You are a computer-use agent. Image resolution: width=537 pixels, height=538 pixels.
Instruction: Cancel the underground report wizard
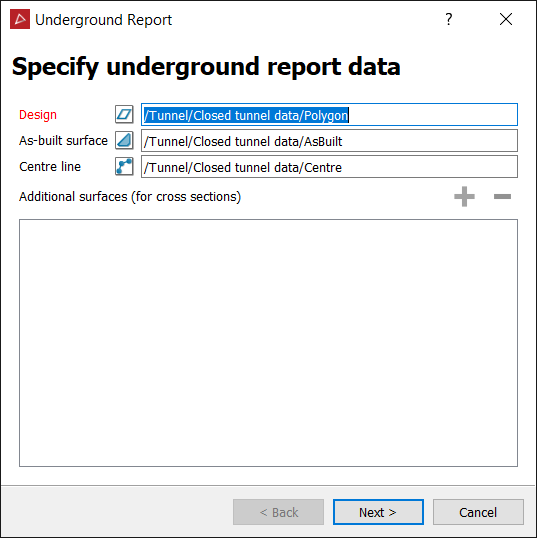pyautogui.click(x=478, y=512)
